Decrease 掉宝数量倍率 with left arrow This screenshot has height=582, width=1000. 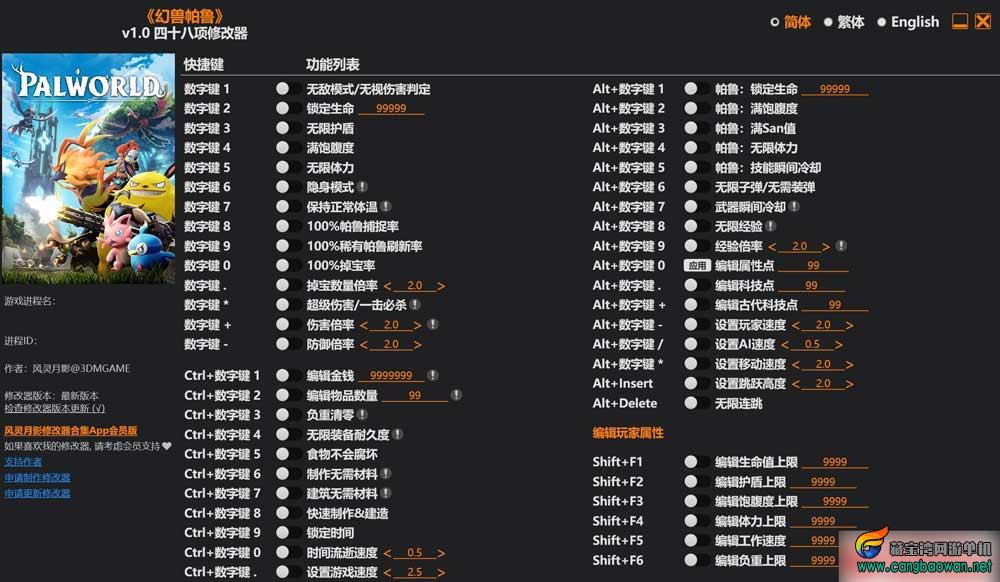coord(388,286)
